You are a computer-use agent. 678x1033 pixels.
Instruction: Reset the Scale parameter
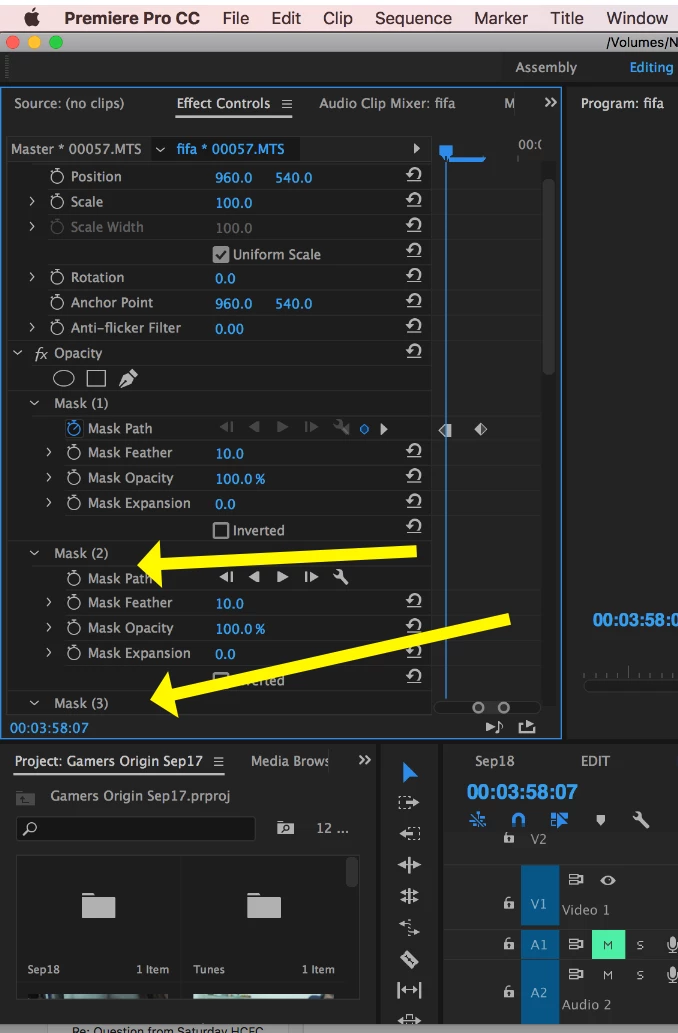pyautogui.click(x=414, y=200)
